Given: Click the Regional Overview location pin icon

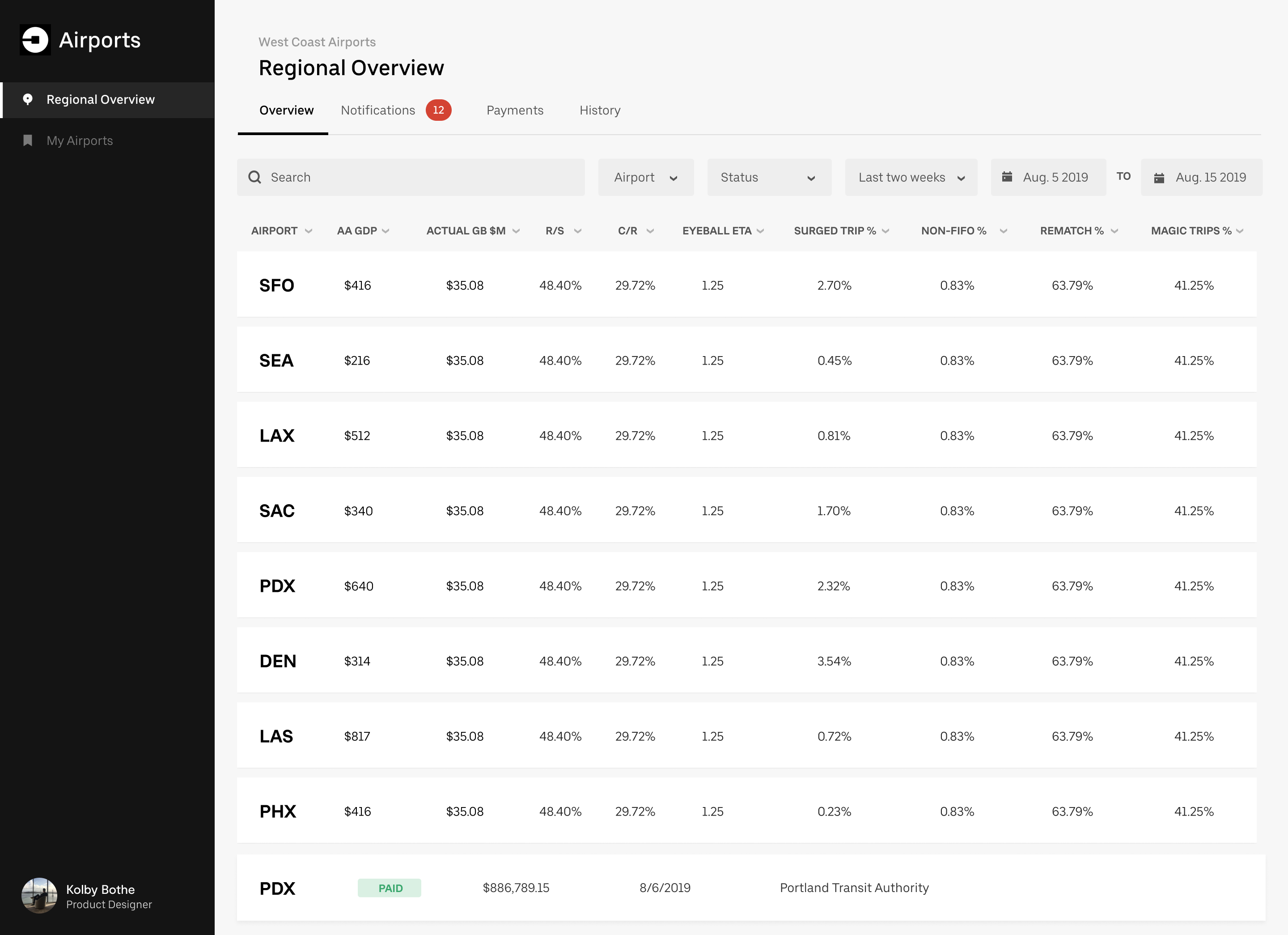Looking at the screenshot, I should click(x=27, y=99).
